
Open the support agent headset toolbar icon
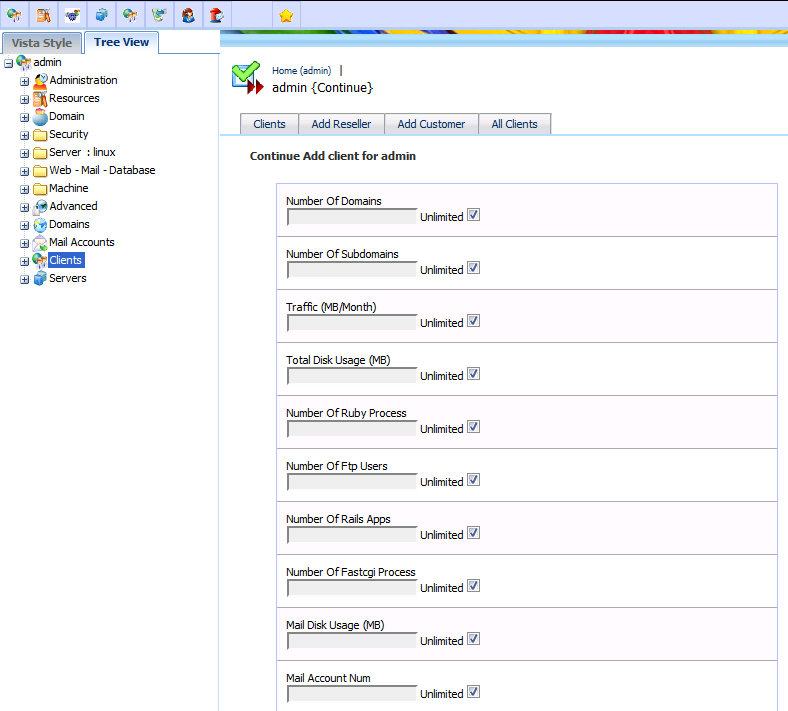tap(188, 15)
